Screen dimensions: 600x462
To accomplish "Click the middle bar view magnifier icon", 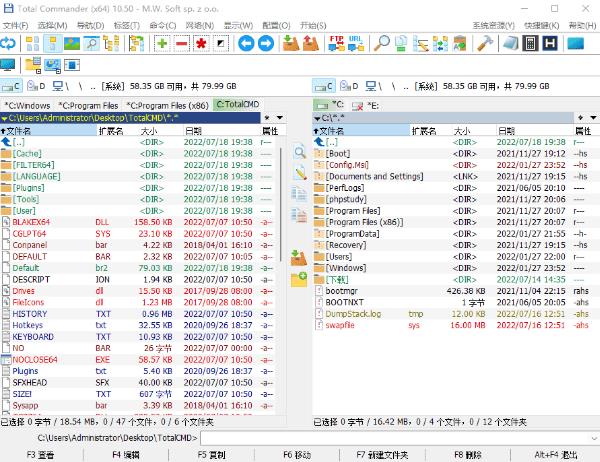I will click(x=299, y=153).
